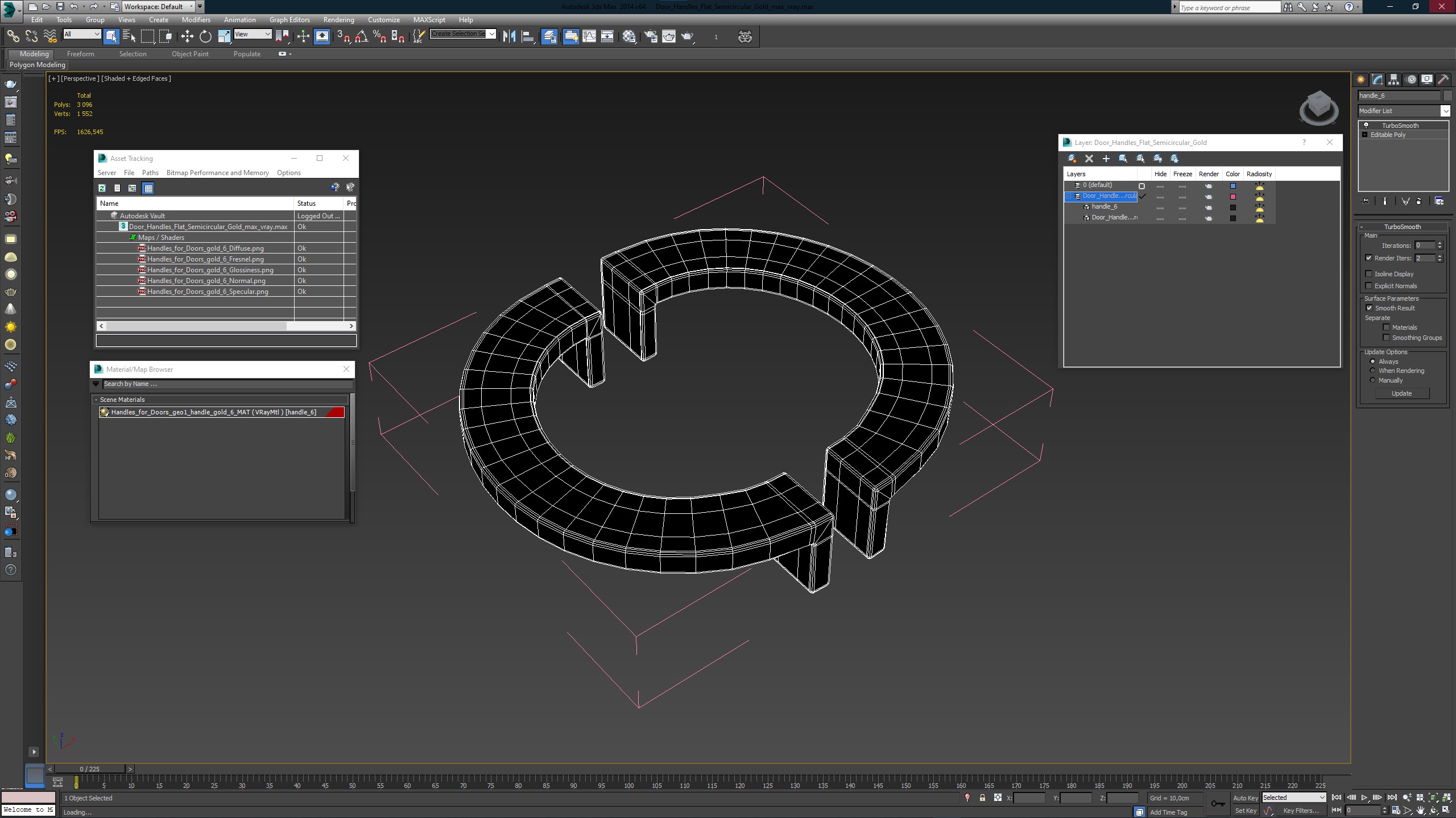This screenshot has height=818, width=1456.
Task: Switch to Object Paint ribbon tab
Action: pyautogui.click(x=190, y=54)
